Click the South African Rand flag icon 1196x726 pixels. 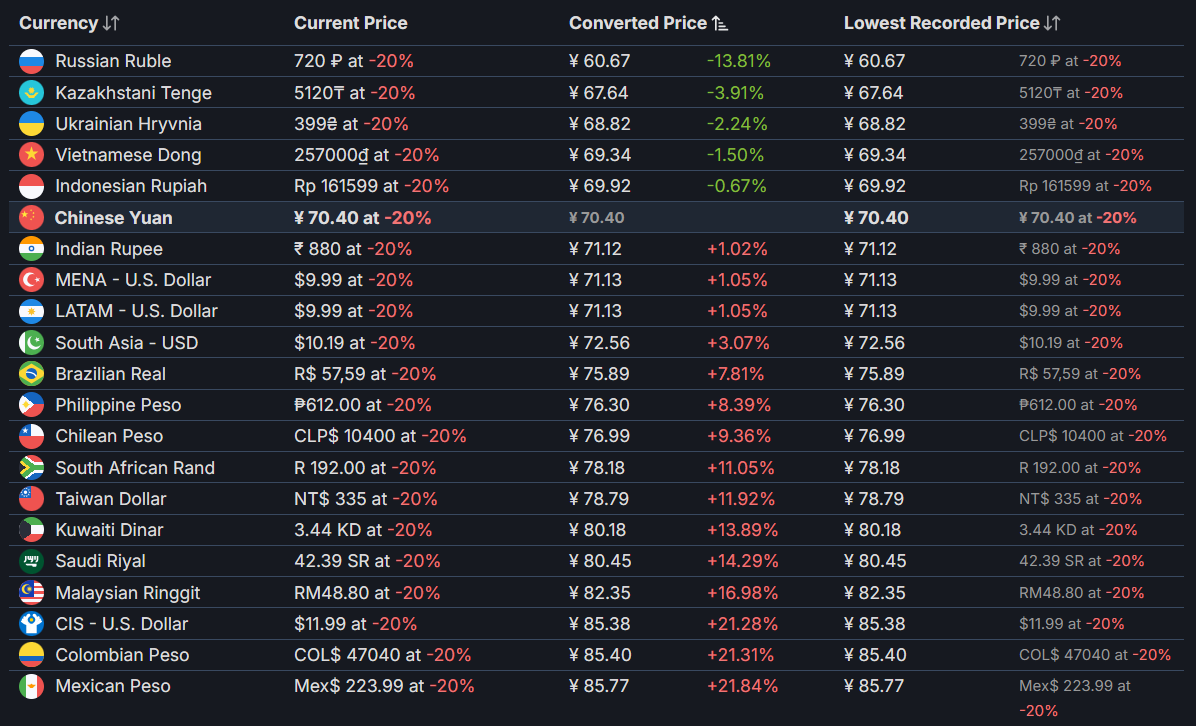tap(32, 468)
